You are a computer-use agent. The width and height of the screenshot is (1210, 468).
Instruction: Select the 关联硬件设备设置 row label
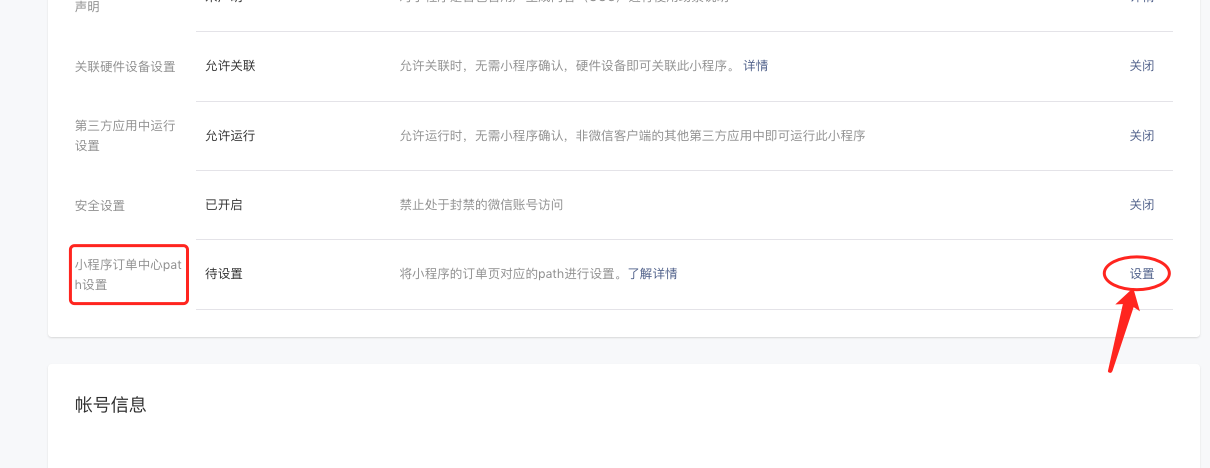125,67
